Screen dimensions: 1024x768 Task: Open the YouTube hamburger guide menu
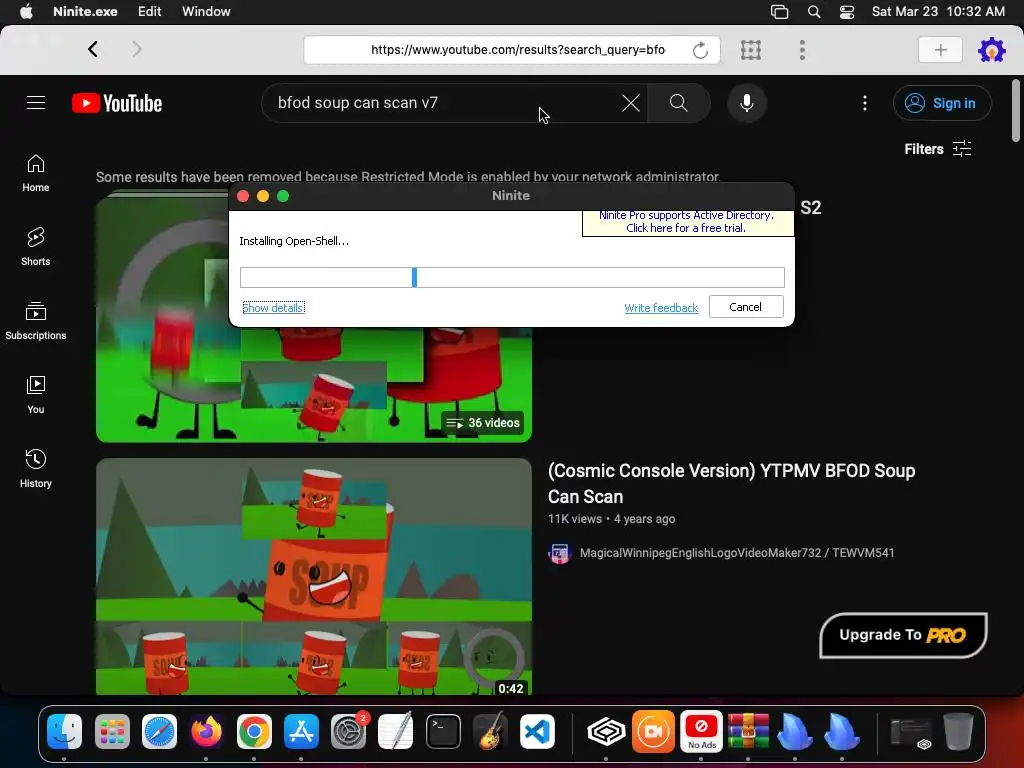[36, 103]
